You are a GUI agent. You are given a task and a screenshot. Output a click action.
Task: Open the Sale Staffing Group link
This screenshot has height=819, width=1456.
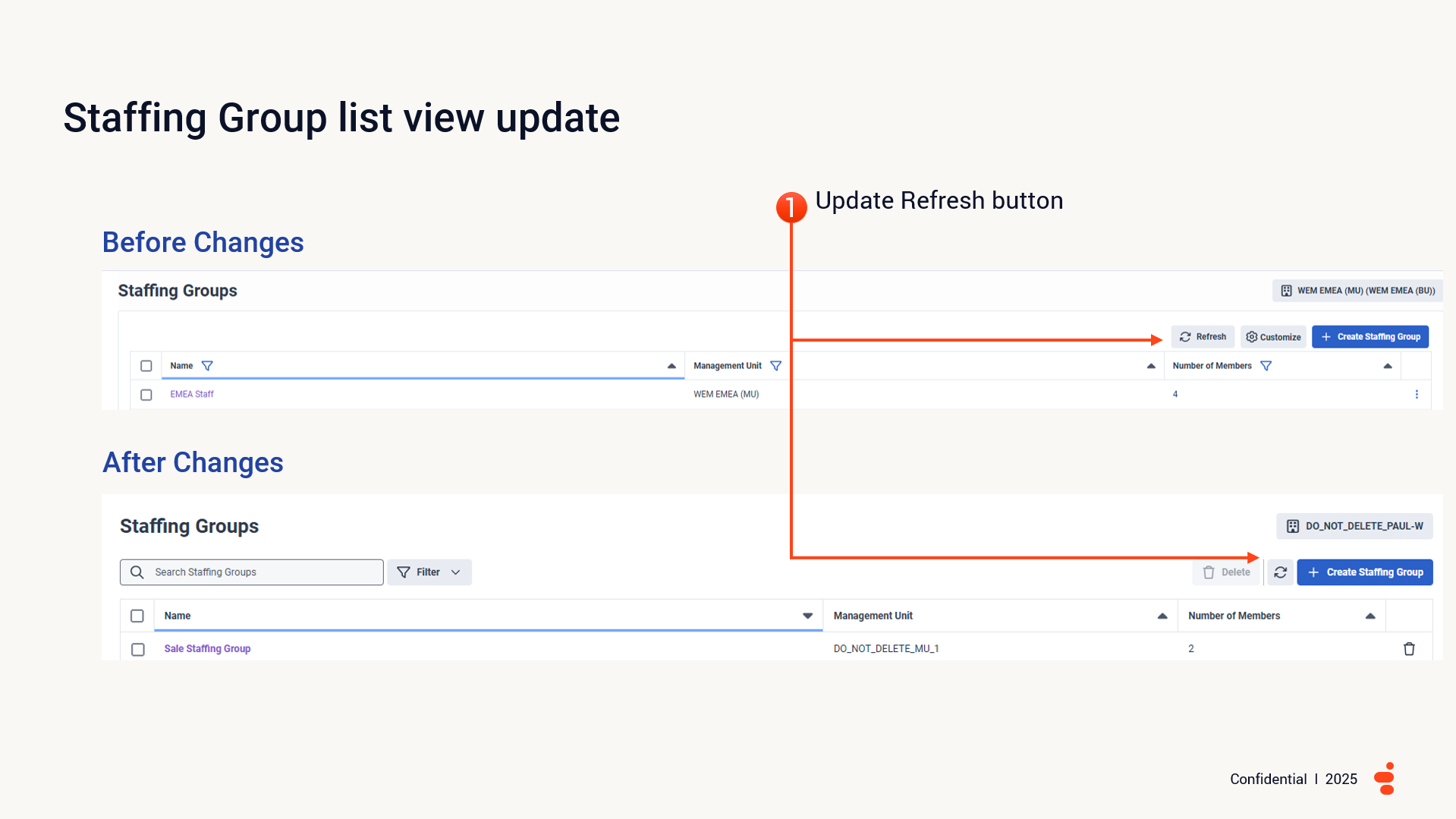[x=207, y=649]
